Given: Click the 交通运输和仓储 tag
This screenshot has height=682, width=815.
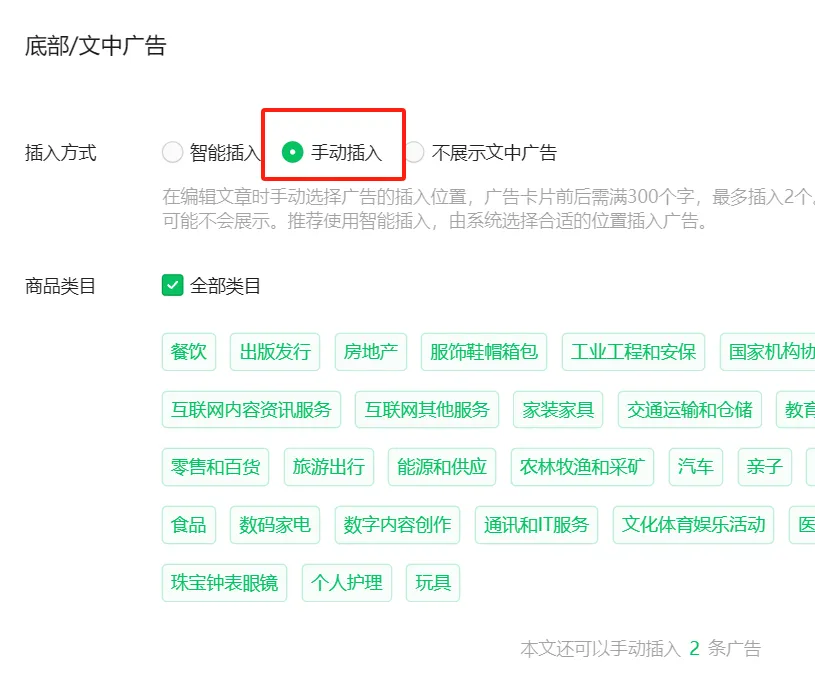Looking at the screenshot, I should point(690,410).
